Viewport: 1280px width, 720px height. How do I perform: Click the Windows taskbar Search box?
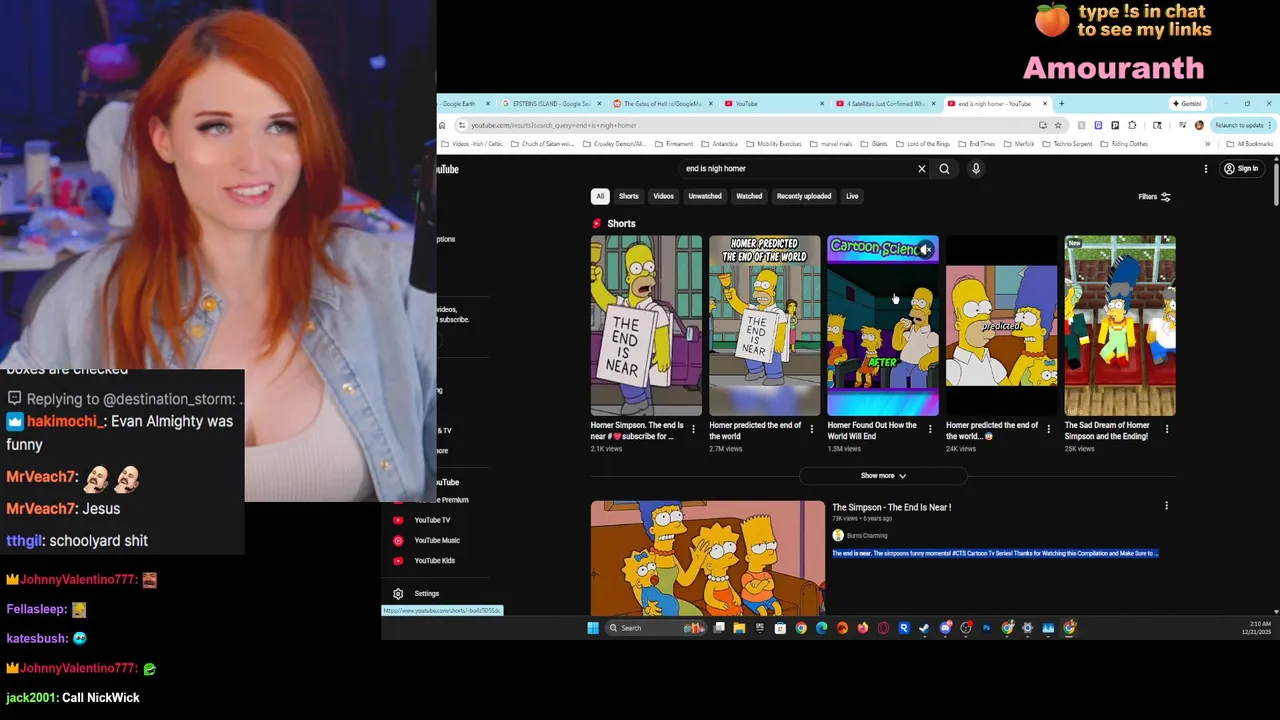pyautogui.click(x=655, y=628)
